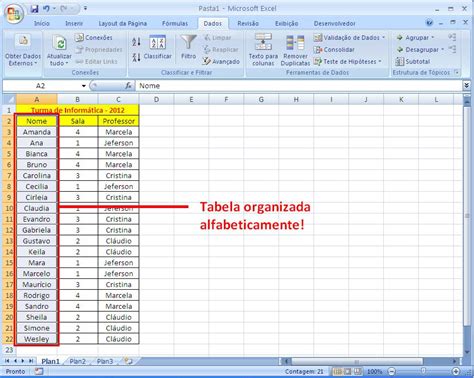Click the title cell Turma de Informática - 2012

coord(77,110)
